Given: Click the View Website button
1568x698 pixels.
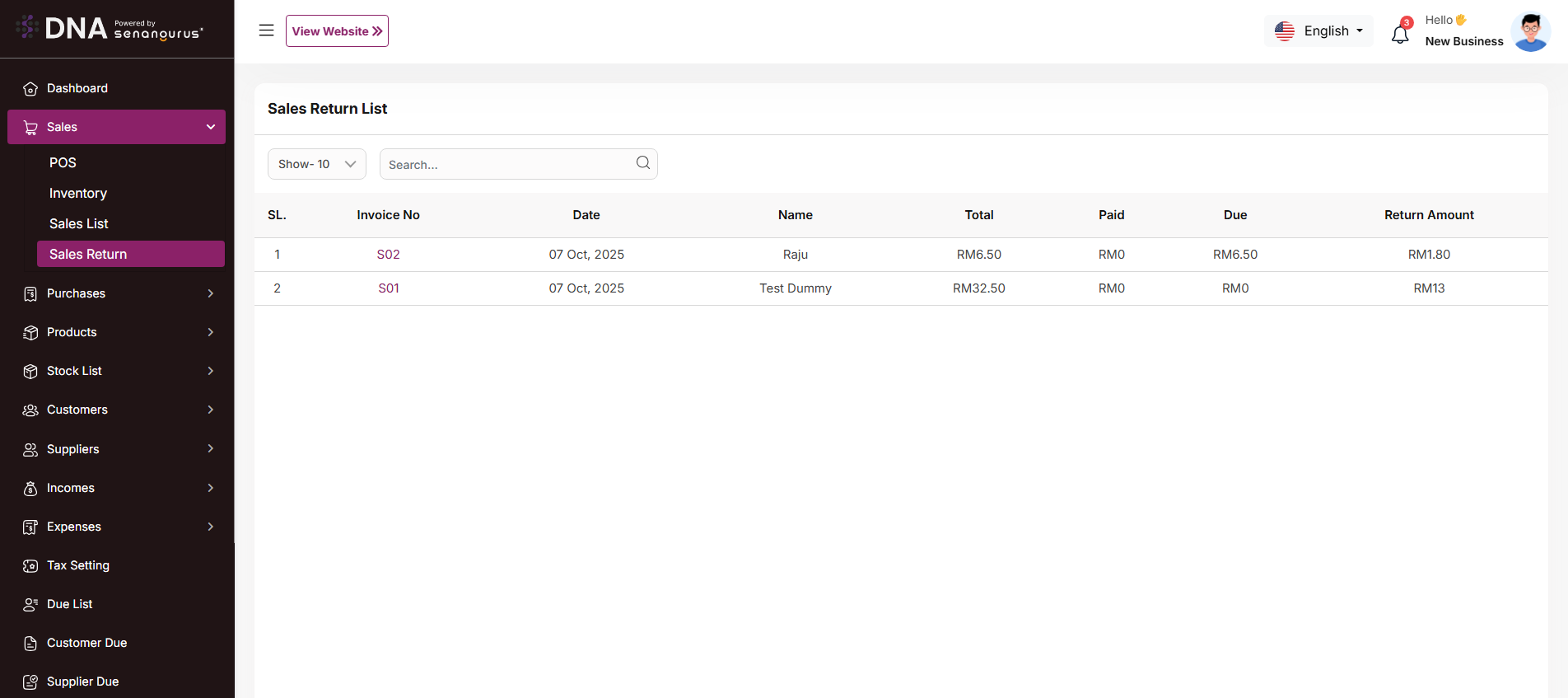Looking at the screenshot, I should (x=337, y=31).
